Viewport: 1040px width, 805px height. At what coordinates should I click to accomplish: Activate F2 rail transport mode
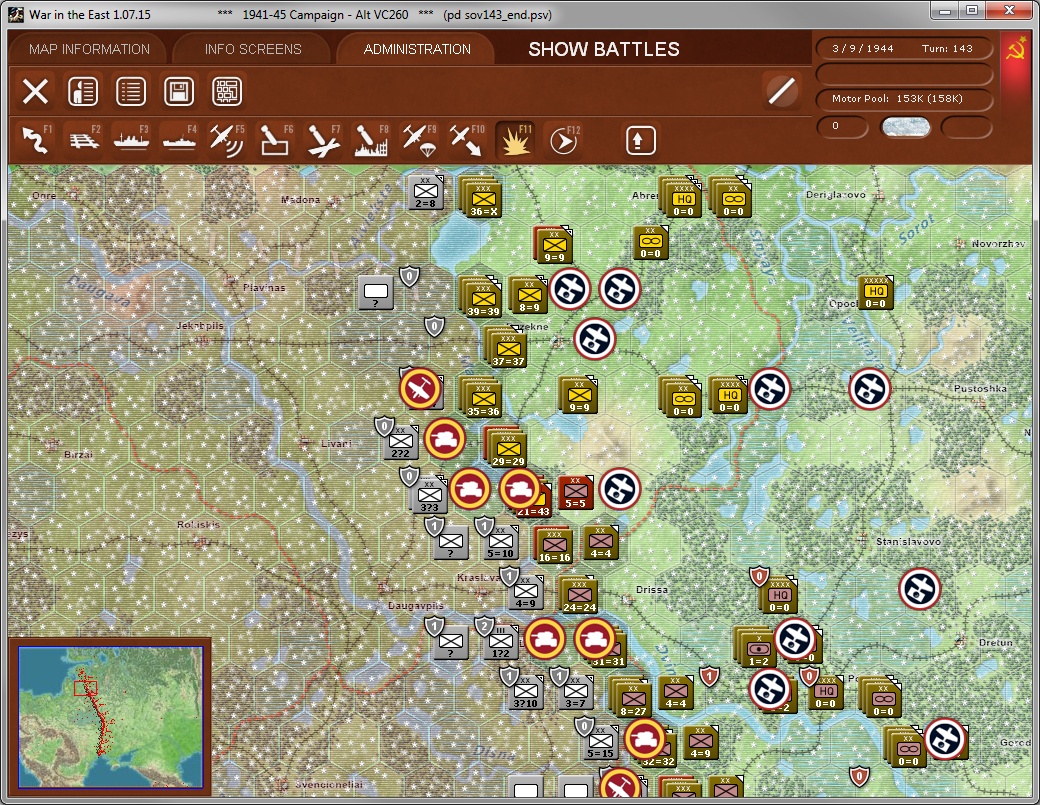click(x=84, y=139)
